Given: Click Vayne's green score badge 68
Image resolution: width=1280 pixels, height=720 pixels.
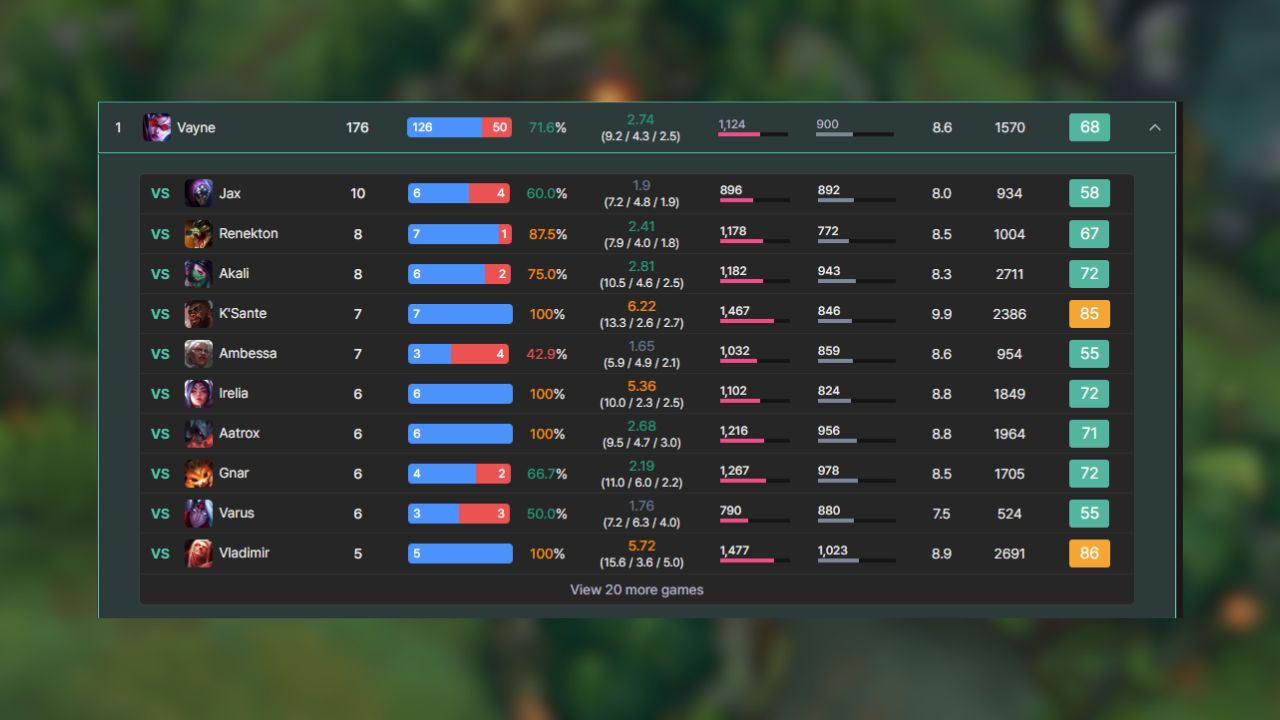Looking at the screenshot, I should 1089,127.
